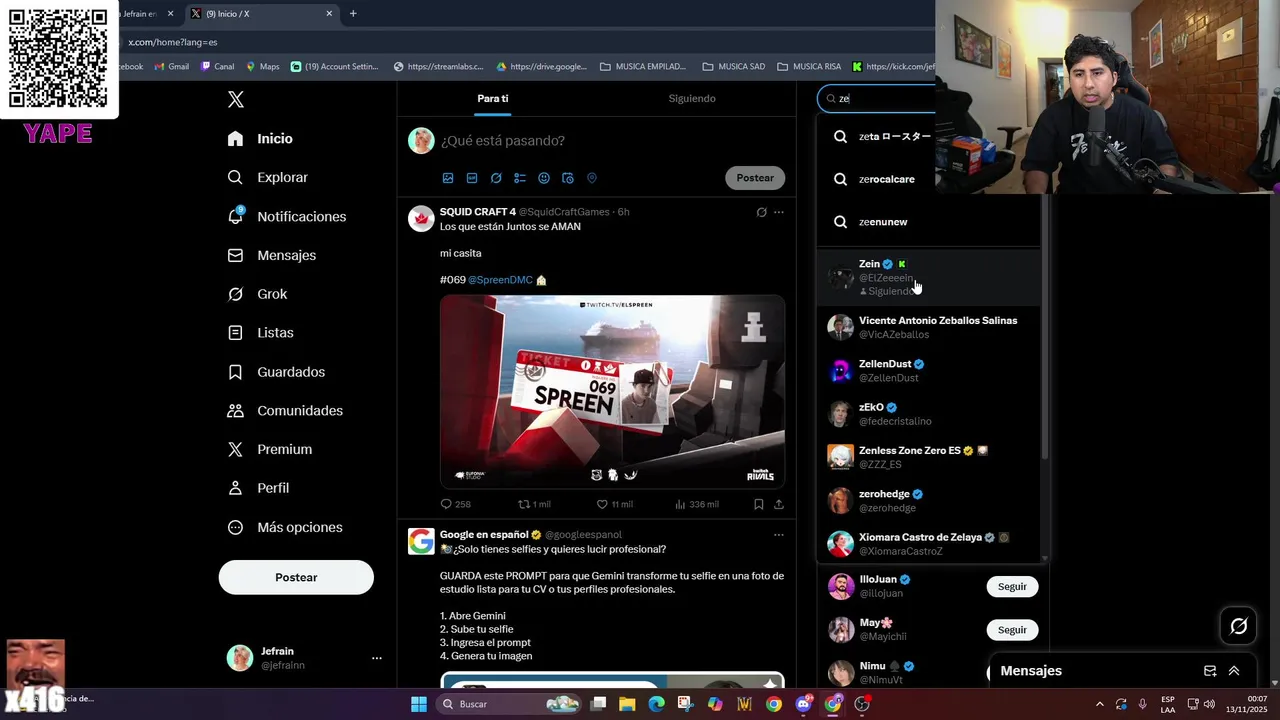Open more options on Google en español post

tap(779, 535)
